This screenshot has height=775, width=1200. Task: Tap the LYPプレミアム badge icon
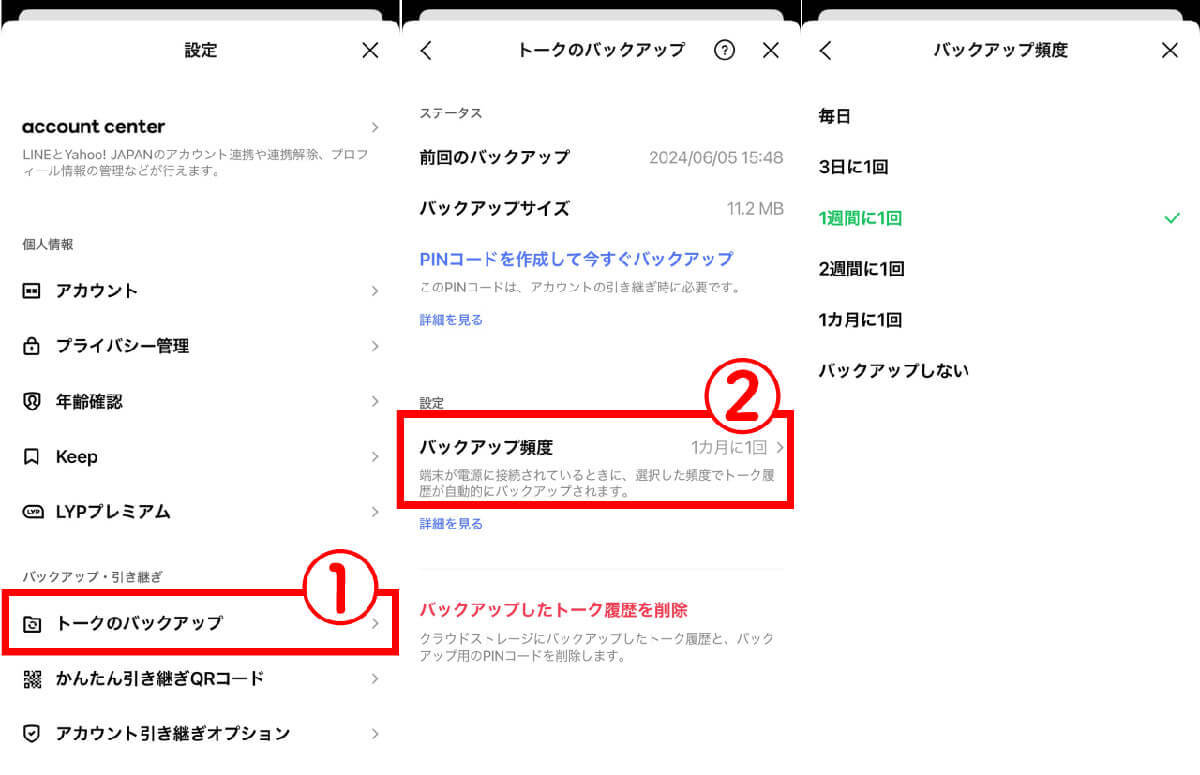(x=33, y=512)
